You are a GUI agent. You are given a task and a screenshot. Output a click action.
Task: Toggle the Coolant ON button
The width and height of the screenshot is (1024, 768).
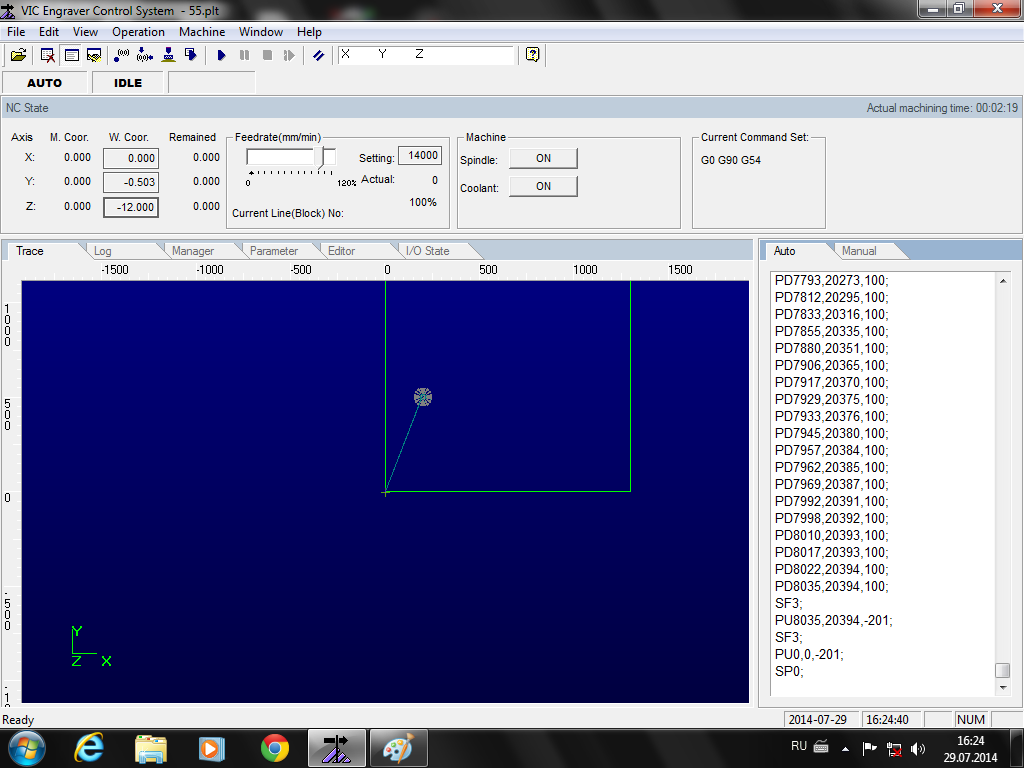(543, 186)
